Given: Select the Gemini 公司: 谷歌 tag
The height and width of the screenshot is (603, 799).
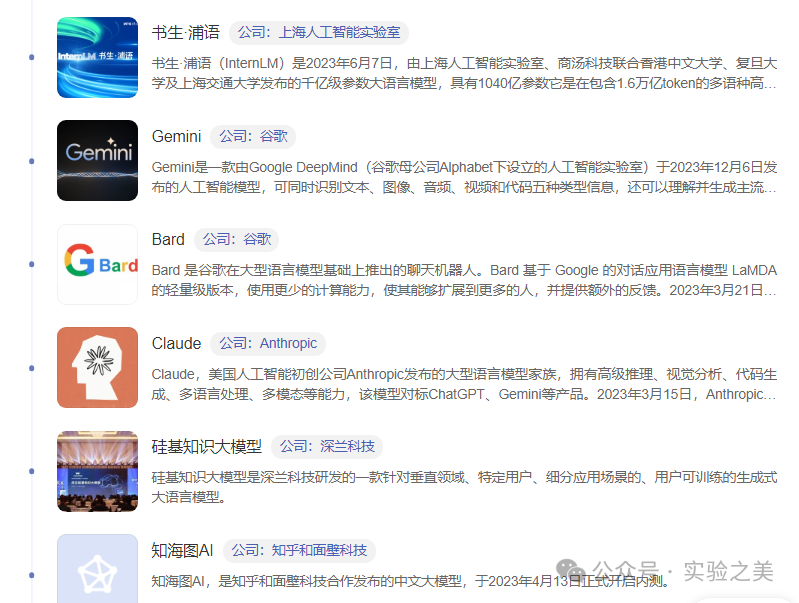Looking at the screenshot, I should pos(253,137).
